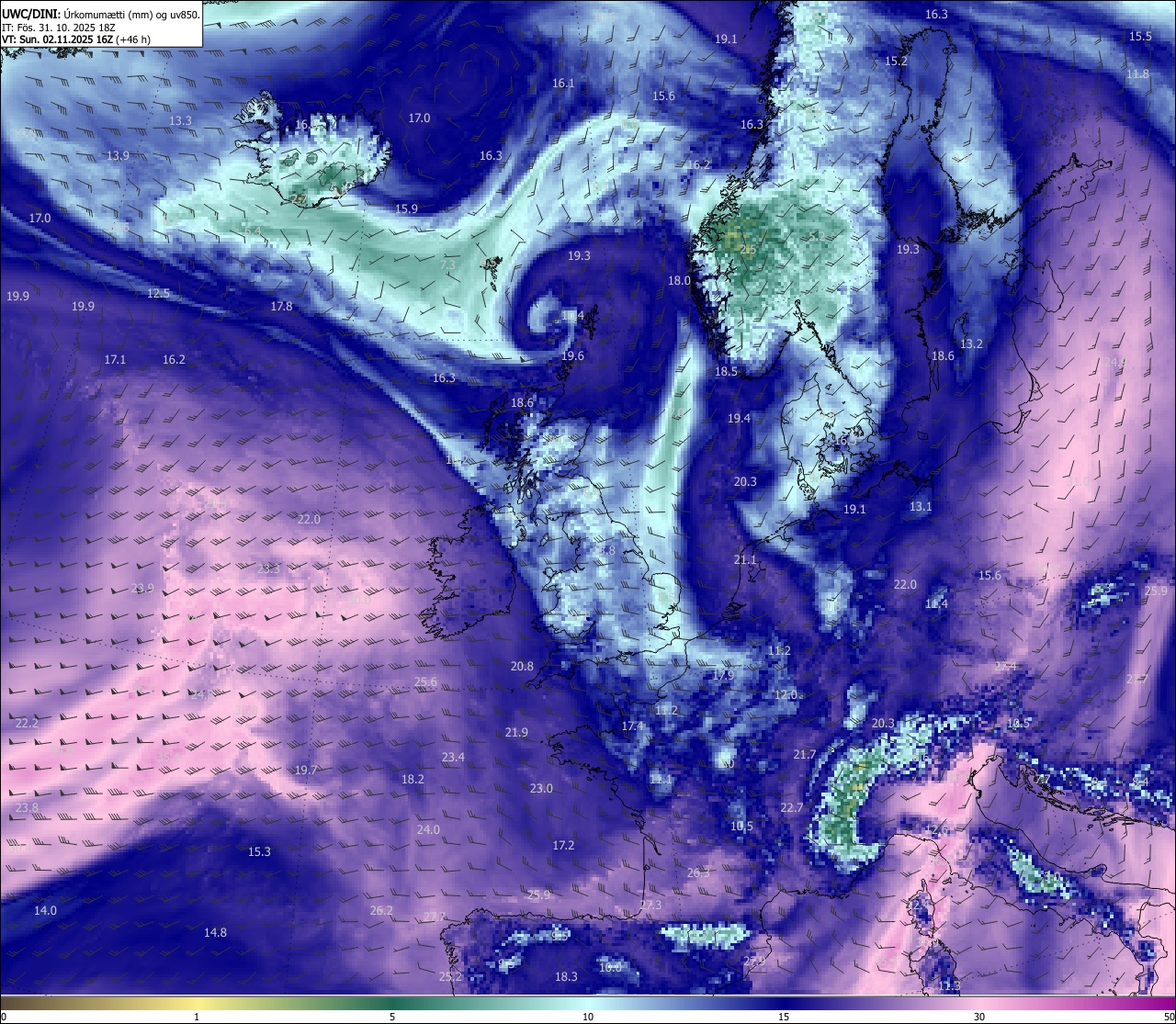Click the color scale label 15

pos(784,1016)
